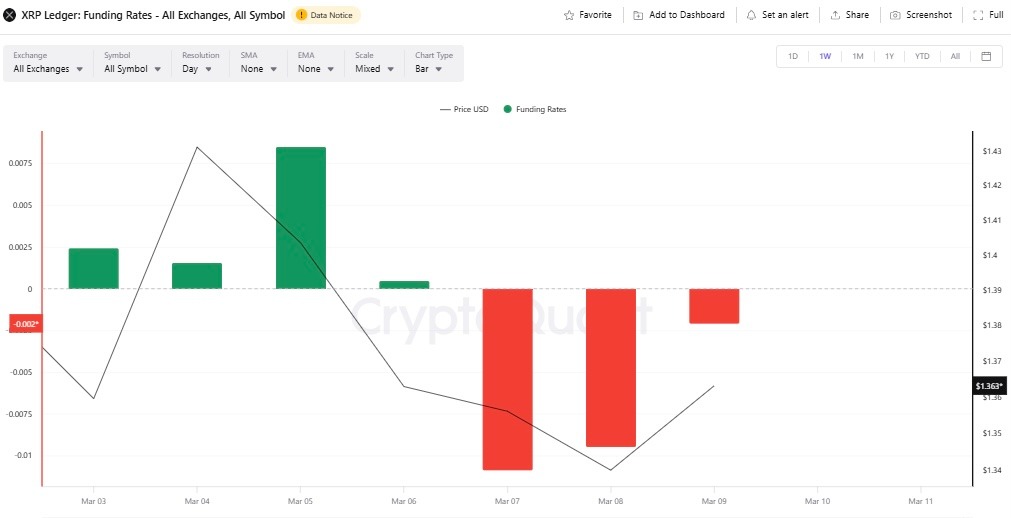
Task: Open the Exchange dropdown
Action: (x=47, y=69)
